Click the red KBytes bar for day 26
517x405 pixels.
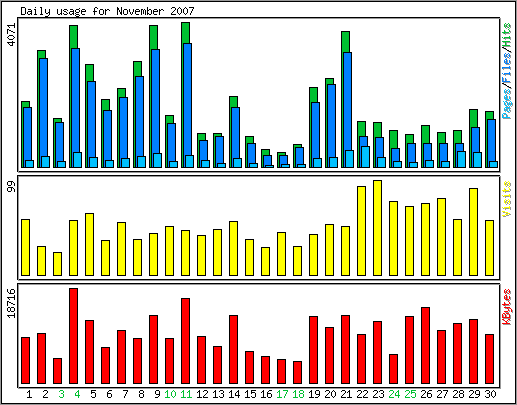tap(425, 345)
